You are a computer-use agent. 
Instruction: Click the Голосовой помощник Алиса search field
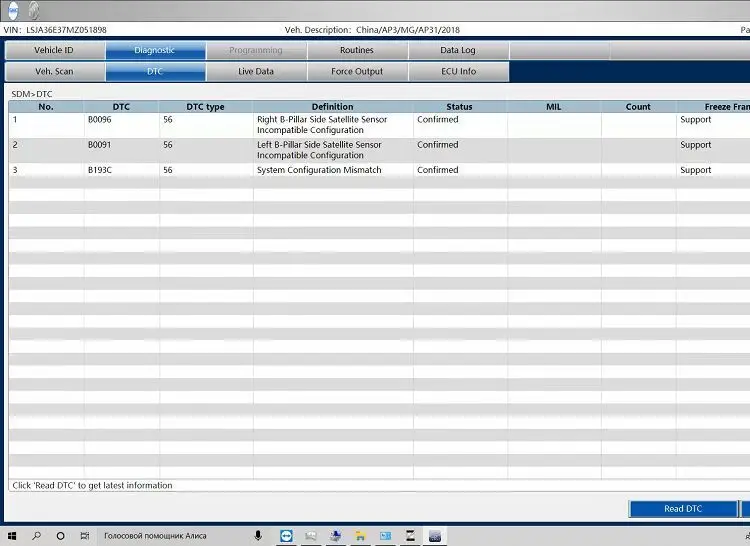(x=182, y=536)
